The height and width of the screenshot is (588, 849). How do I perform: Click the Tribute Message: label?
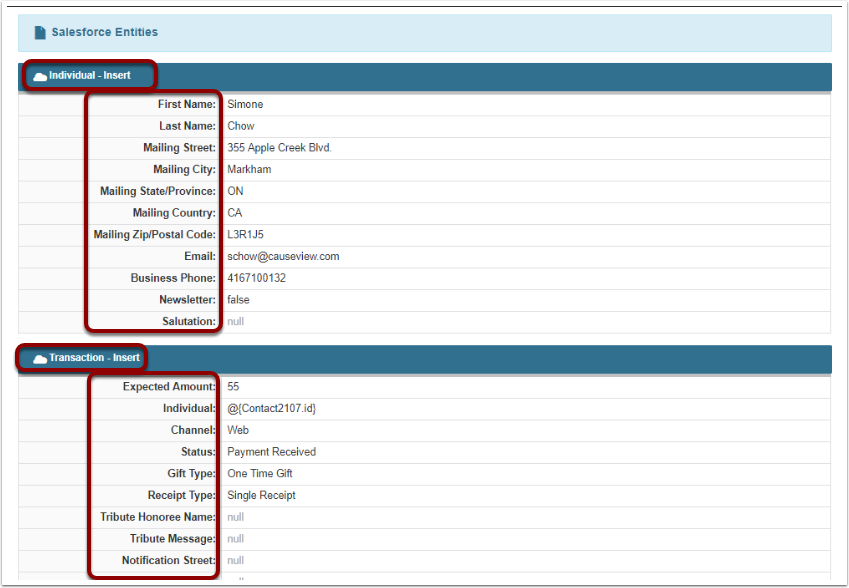(x=173, y=539)
